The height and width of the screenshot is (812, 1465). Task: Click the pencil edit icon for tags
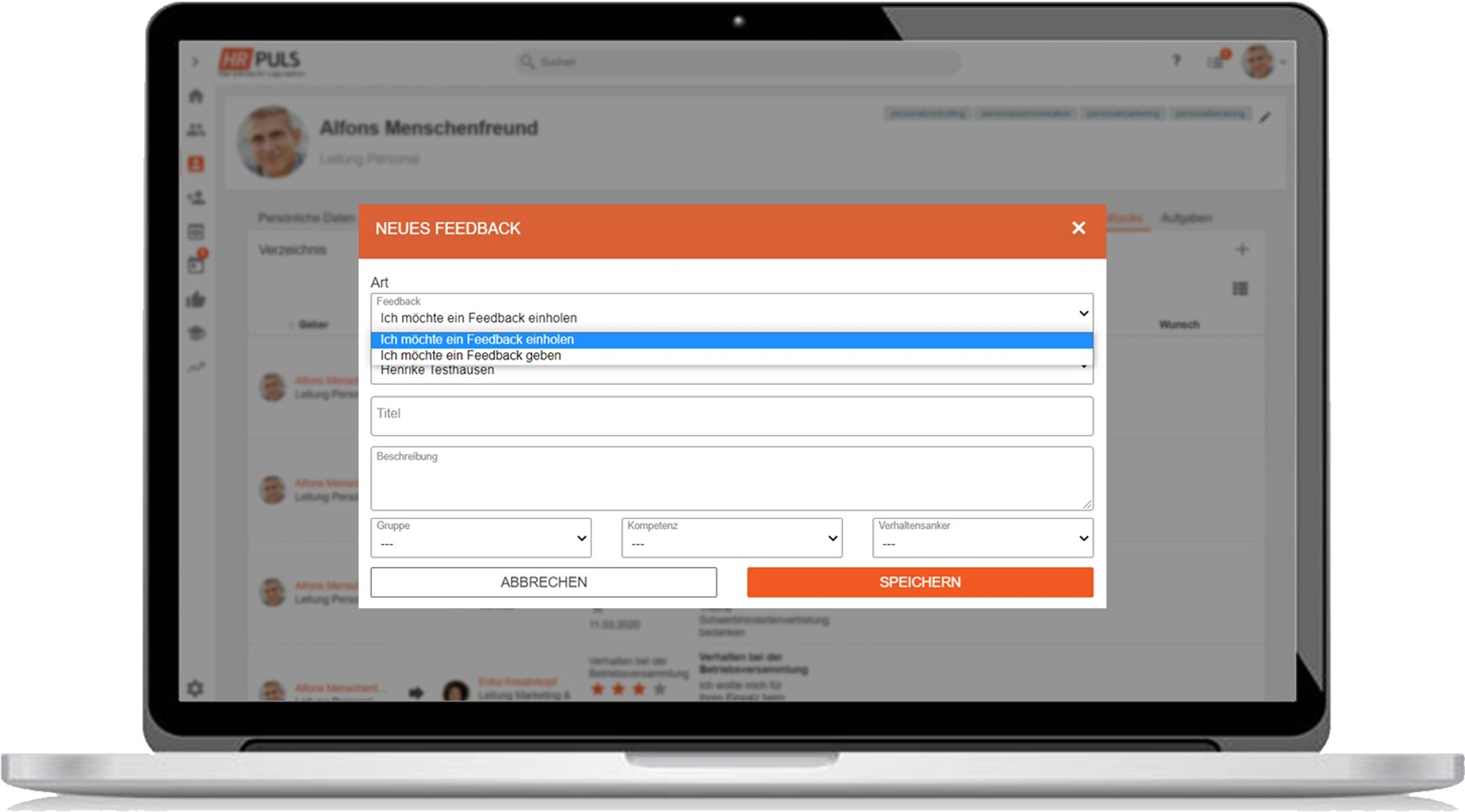point(1265,117)
